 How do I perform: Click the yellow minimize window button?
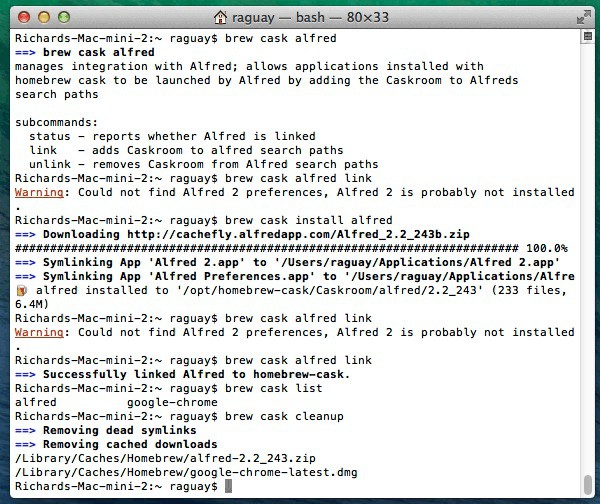coord(44,17)
